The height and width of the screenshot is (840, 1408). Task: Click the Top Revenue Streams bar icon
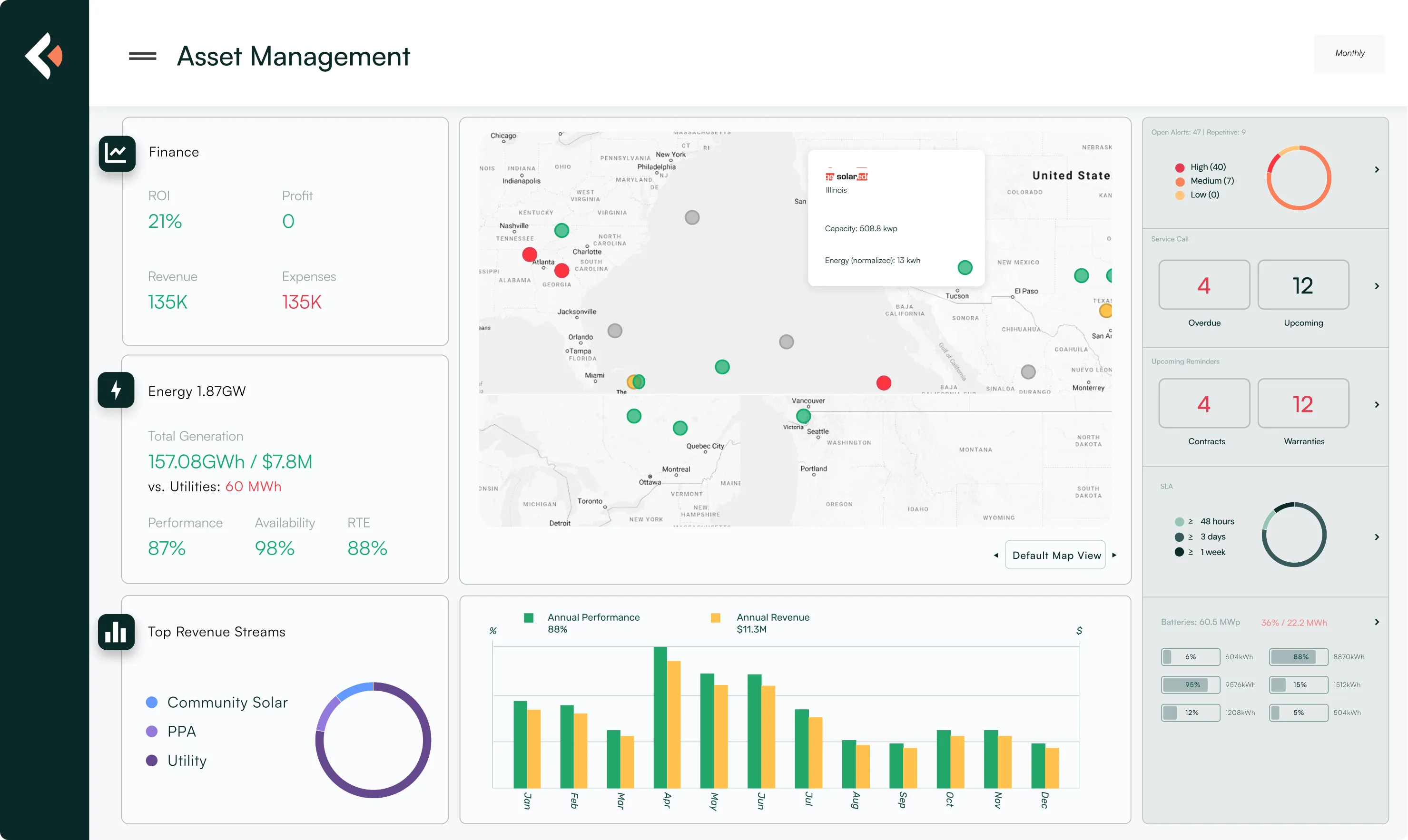tap(116, 632)
